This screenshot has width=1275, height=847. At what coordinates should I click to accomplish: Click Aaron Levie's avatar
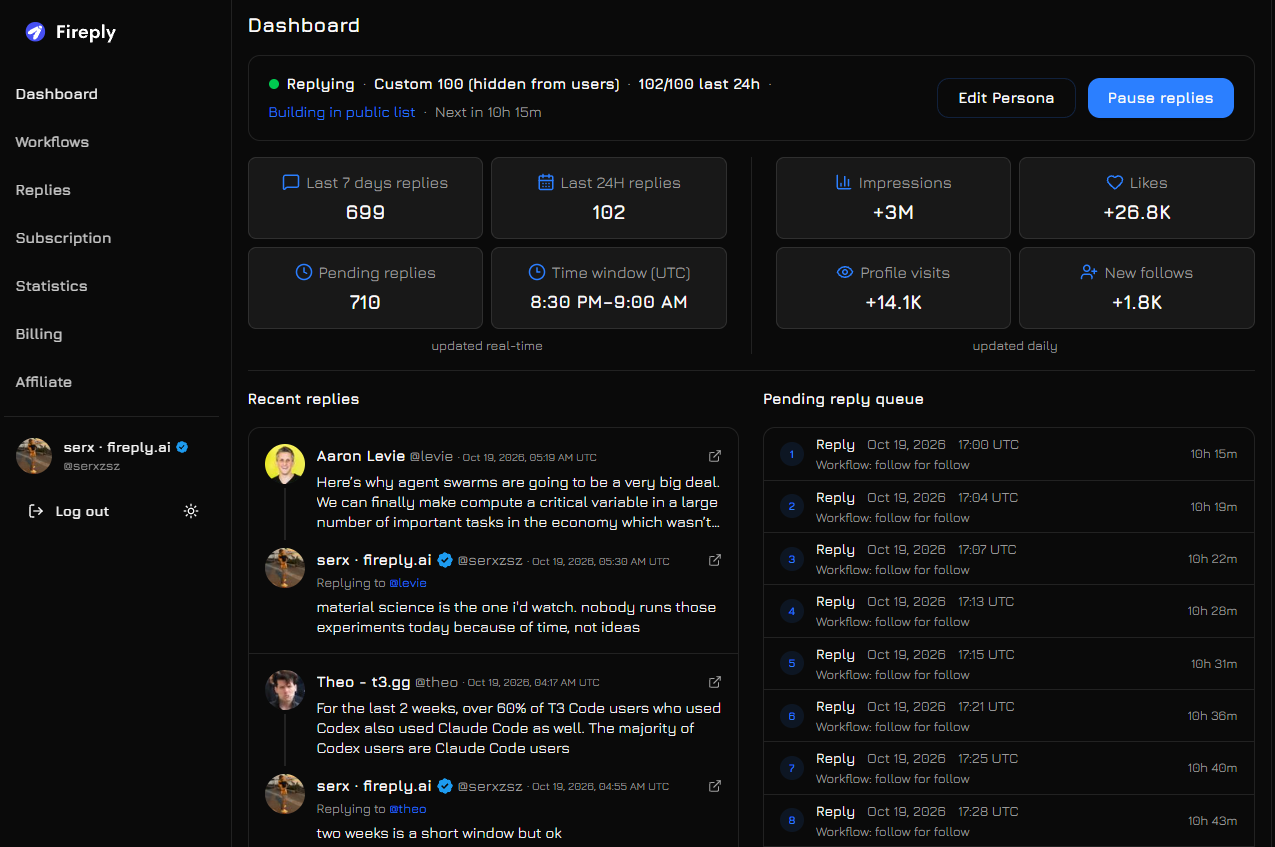click(x=285, y=464)
